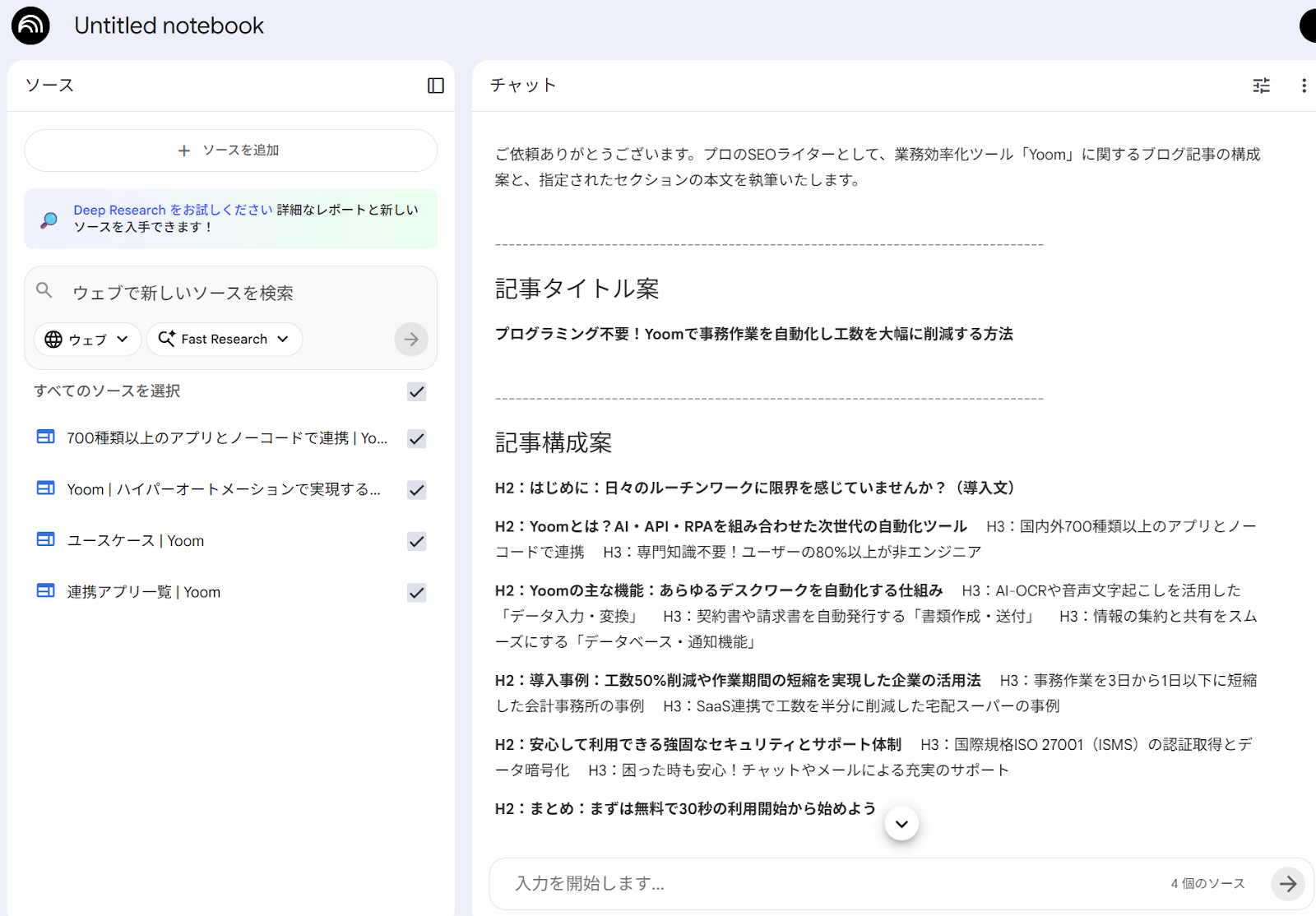The image size is (1316, 916).
Task: Open the ウェブ source type dropdown
Action: tap(87, 340)
